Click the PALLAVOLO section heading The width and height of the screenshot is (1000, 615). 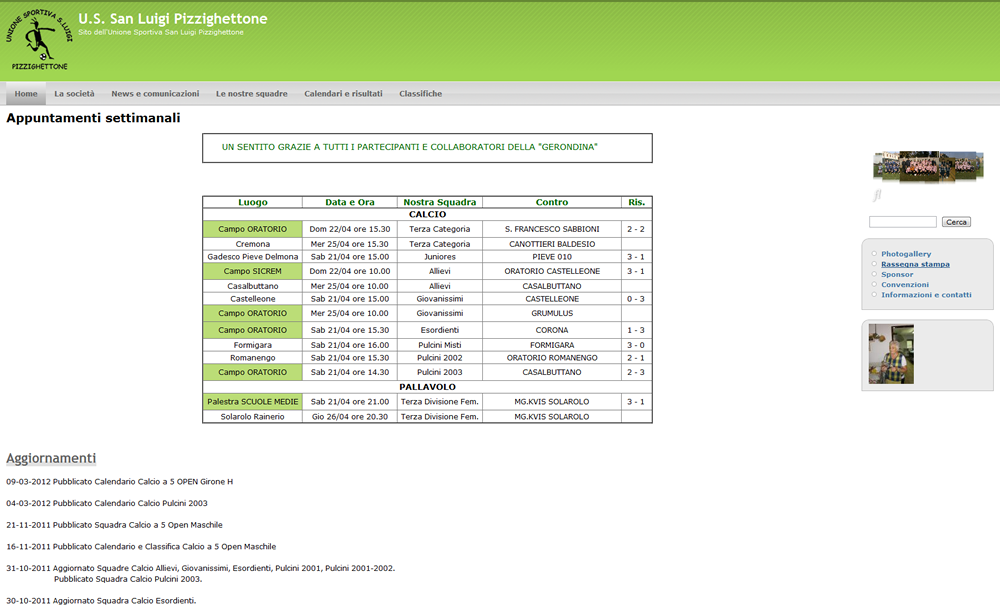427,387
